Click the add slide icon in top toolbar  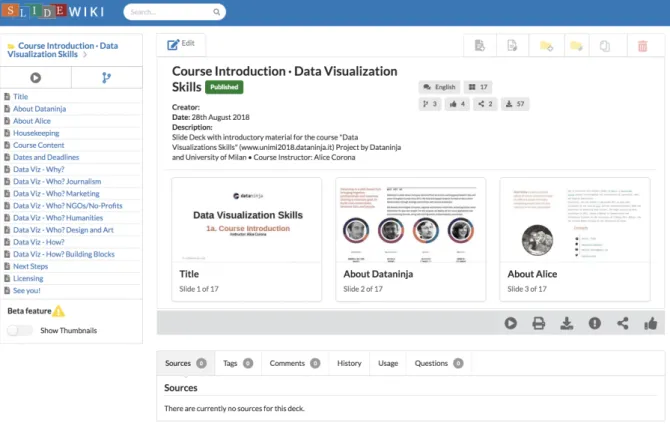click(480, 45)
